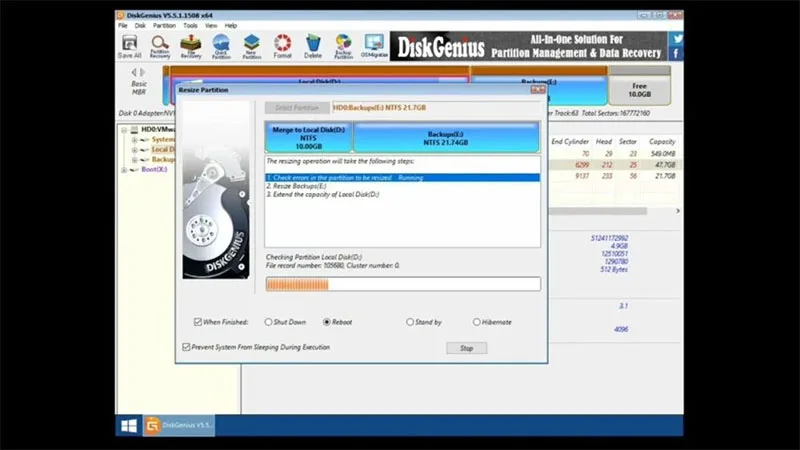Expand the Backups tree node
The image size is (800, 450).
click(x=135, y=160)
